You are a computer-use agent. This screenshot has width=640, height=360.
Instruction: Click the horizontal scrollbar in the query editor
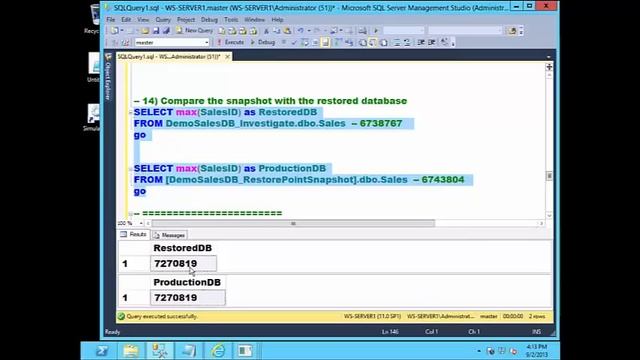[x=293, y=223]
